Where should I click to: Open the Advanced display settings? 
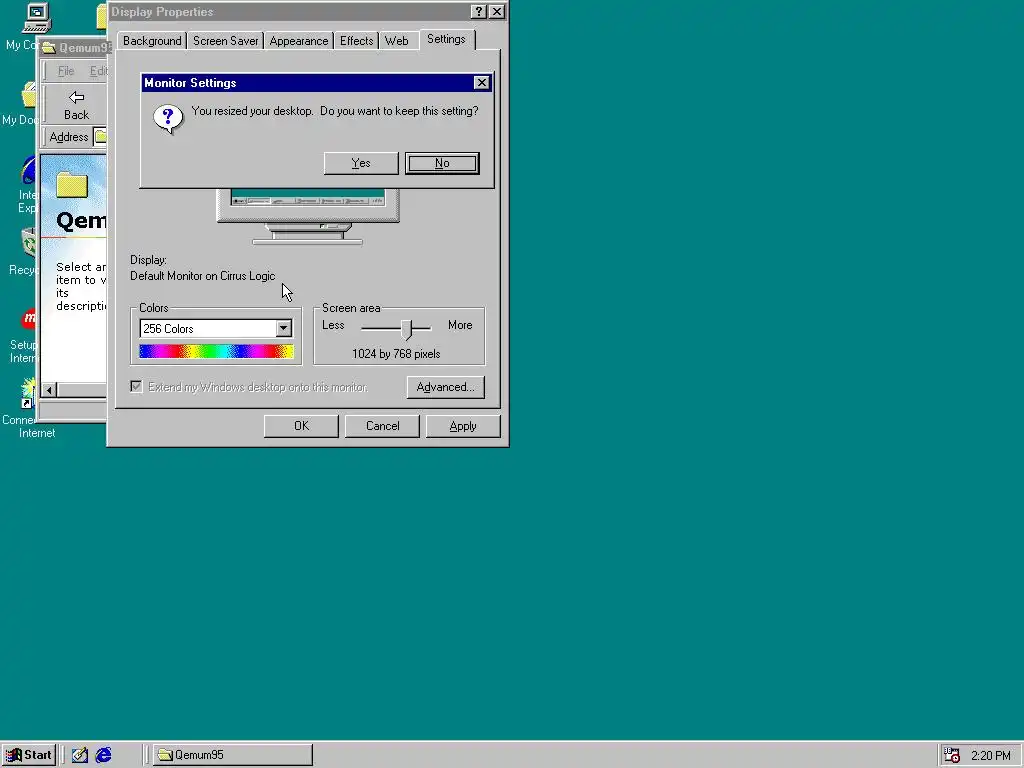coord(445,387)
